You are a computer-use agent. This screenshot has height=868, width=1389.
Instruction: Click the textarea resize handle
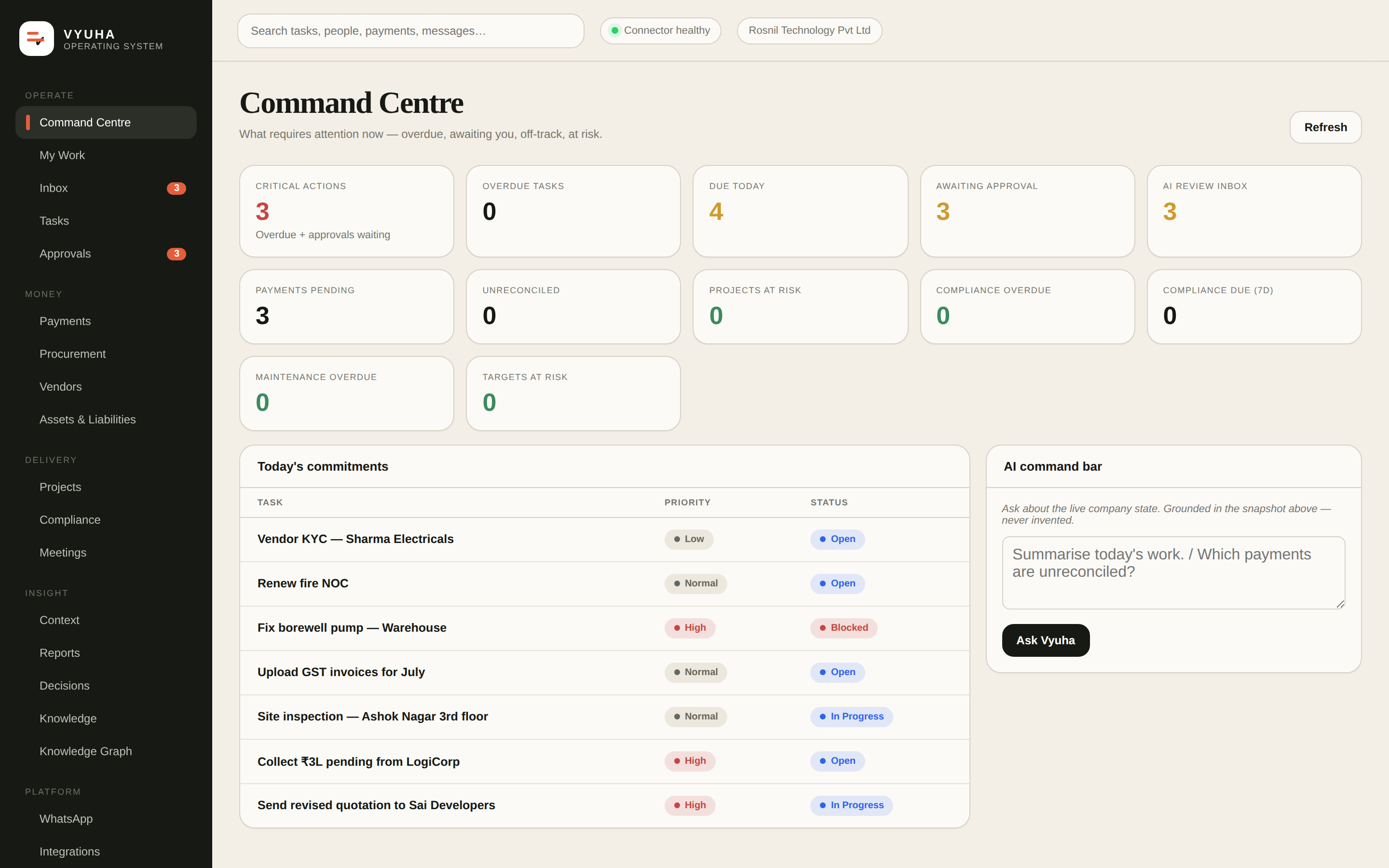pyautogui.click(x=1340, y=604)
